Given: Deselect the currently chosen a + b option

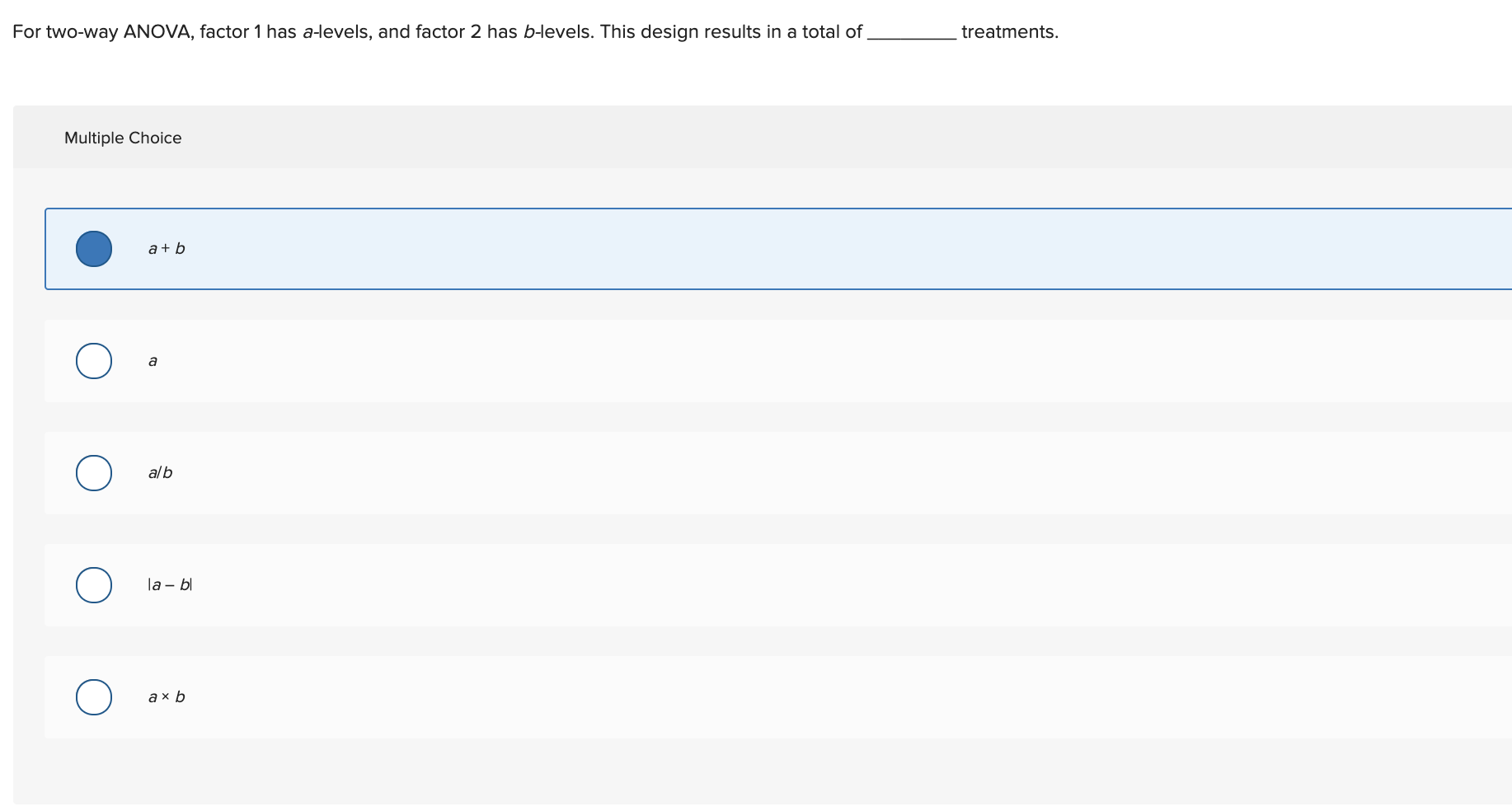Looking at the screenshot, I should (93, 248).
